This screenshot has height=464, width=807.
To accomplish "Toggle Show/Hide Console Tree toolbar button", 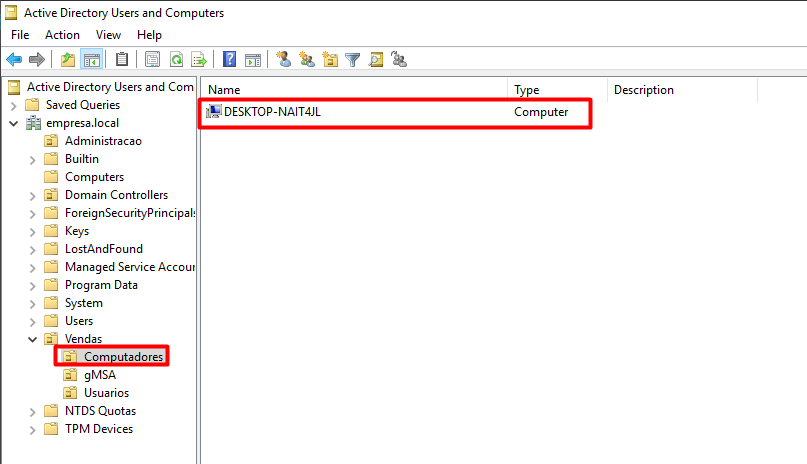I will coord(92,60).
